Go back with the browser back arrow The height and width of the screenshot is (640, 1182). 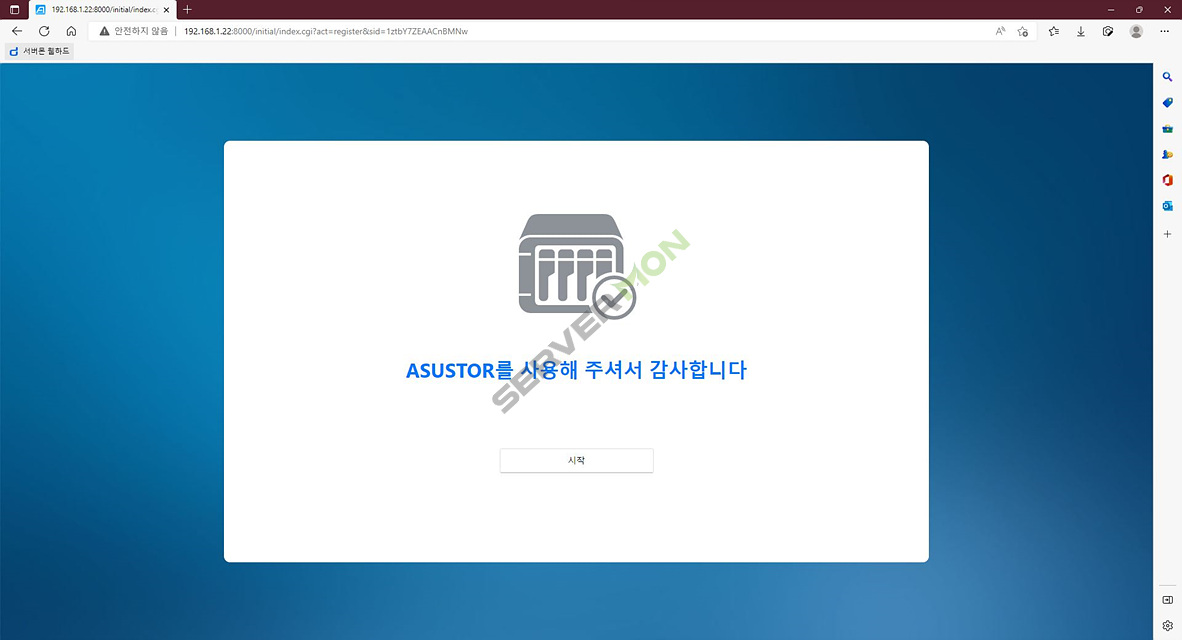17,31
